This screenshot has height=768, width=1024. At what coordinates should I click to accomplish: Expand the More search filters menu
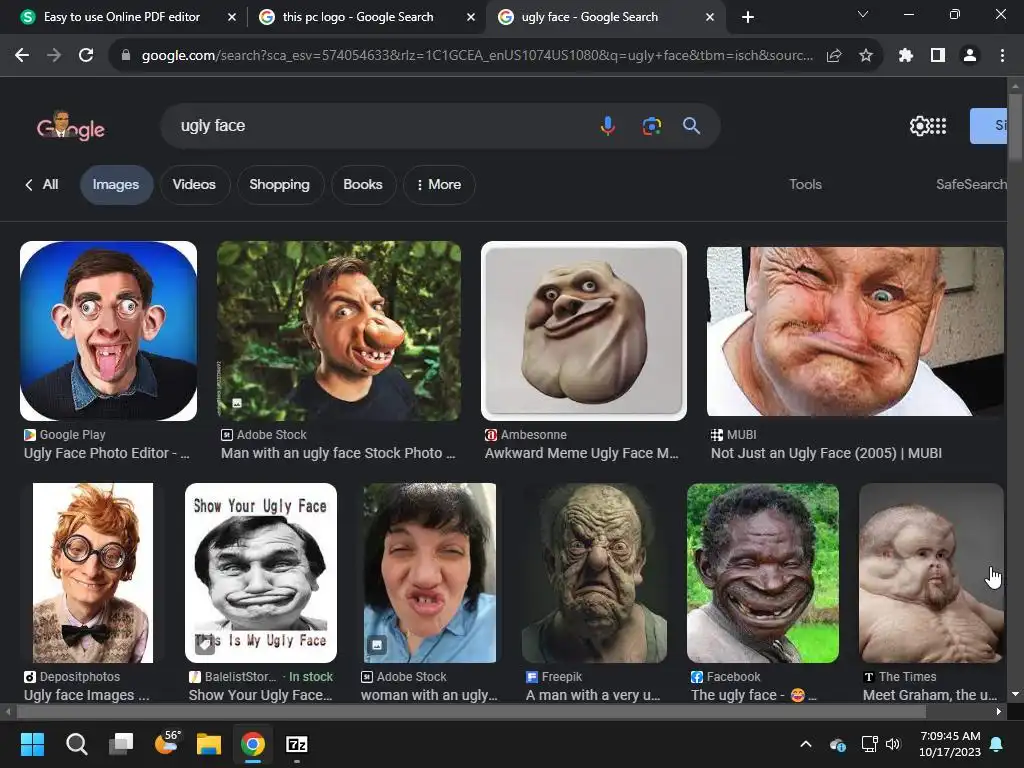439,185
